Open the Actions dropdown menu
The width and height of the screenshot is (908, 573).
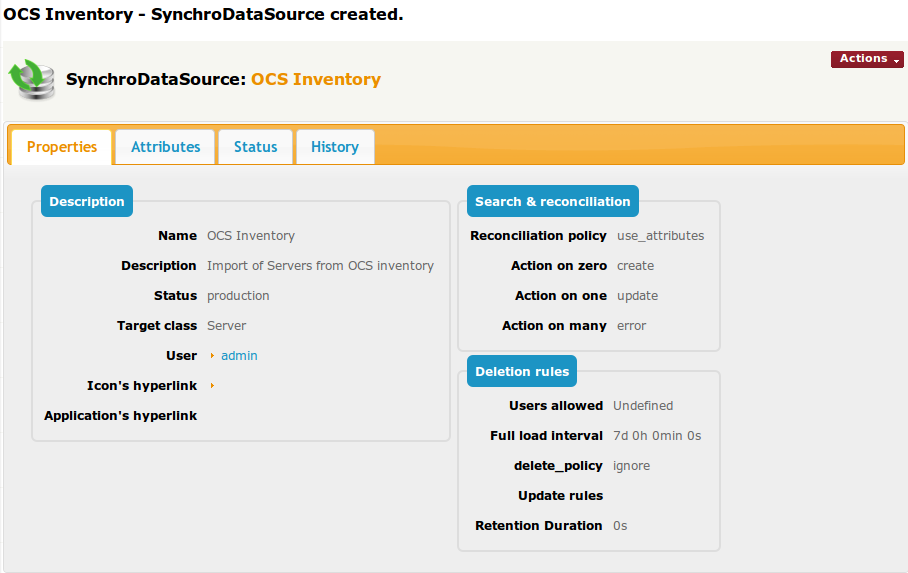[x=866, y=59]
